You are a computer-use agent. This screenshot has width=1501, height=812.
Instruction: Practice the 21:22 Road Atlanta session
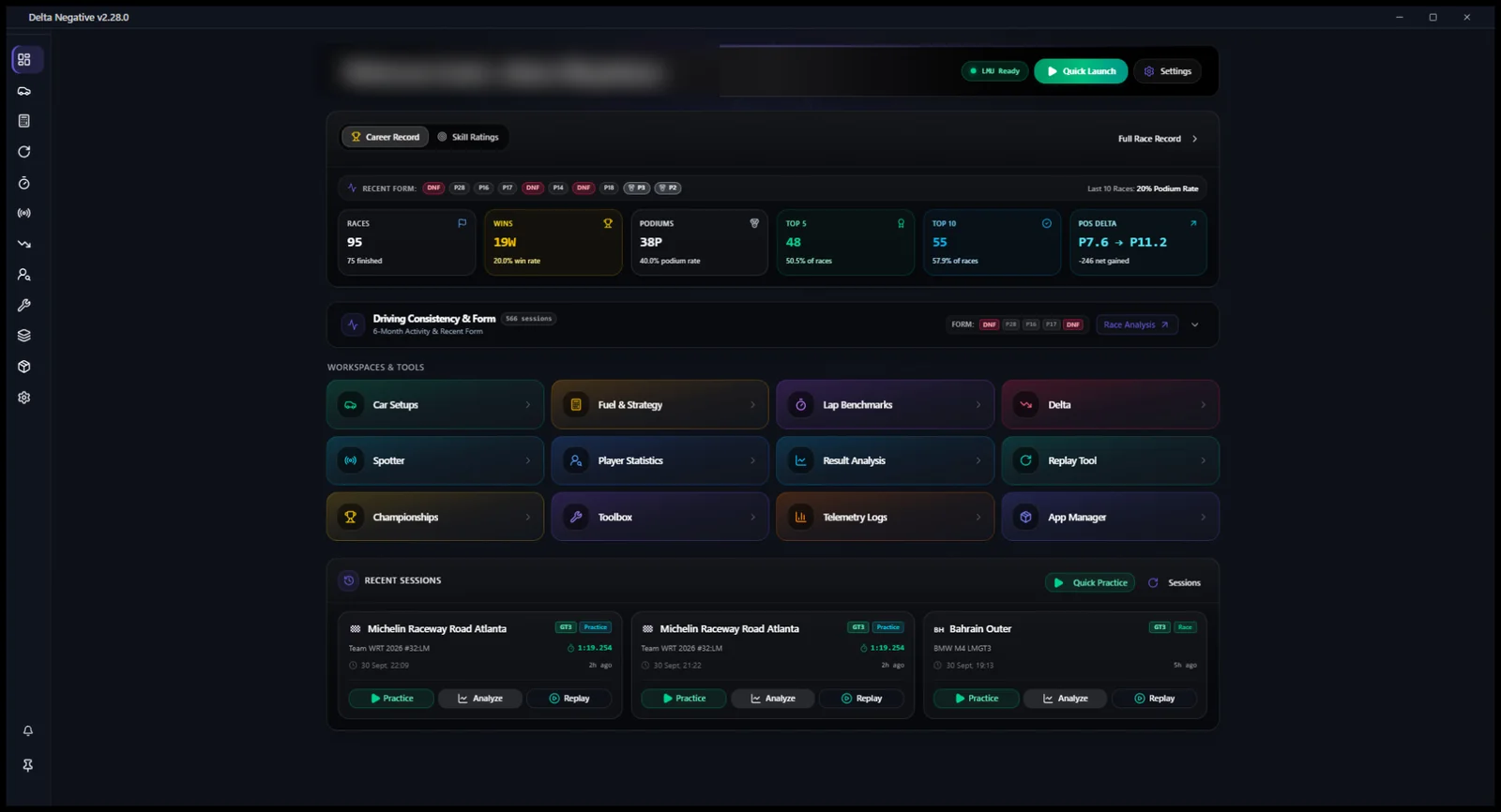(x=684, y=699)
